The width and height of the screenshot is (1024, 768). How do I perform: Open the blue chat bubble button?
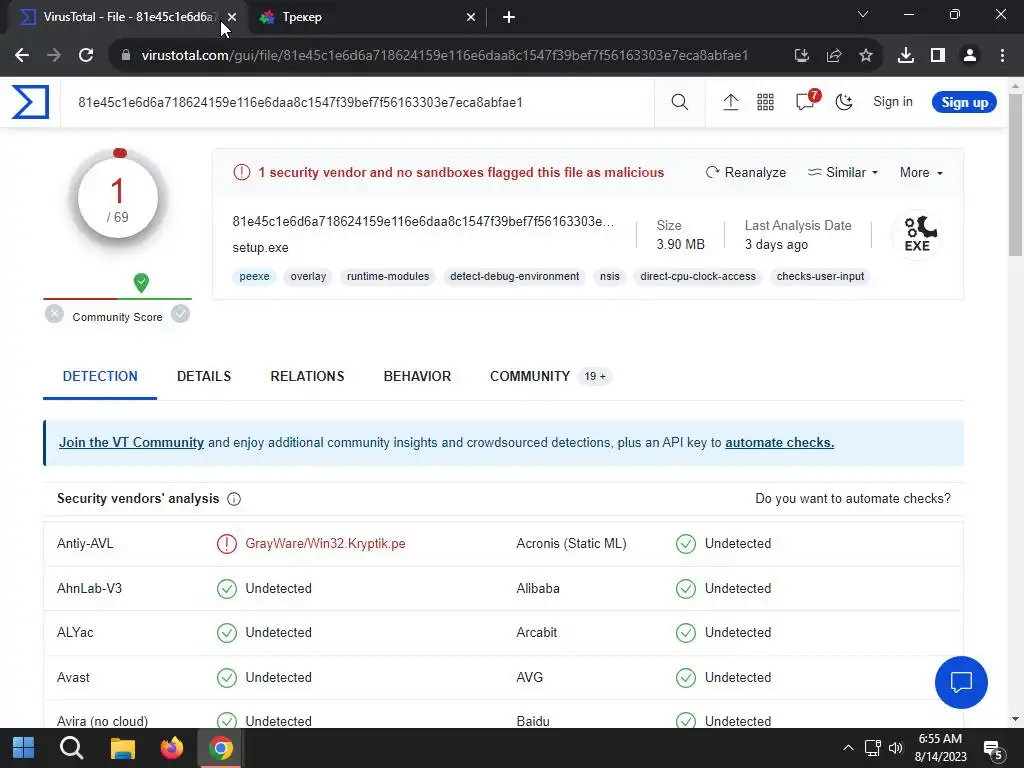(x=961, y=682)
